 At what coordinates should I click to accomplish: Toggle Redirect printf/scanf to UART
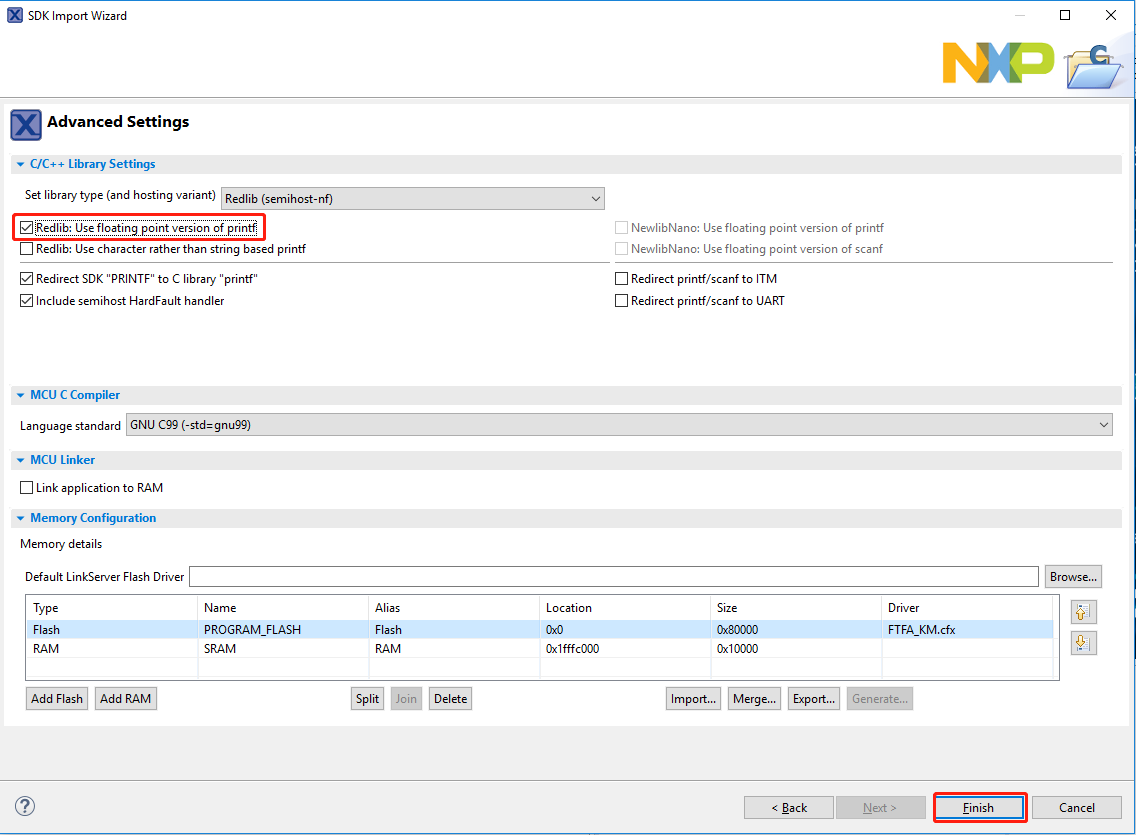tap(622, 301)
